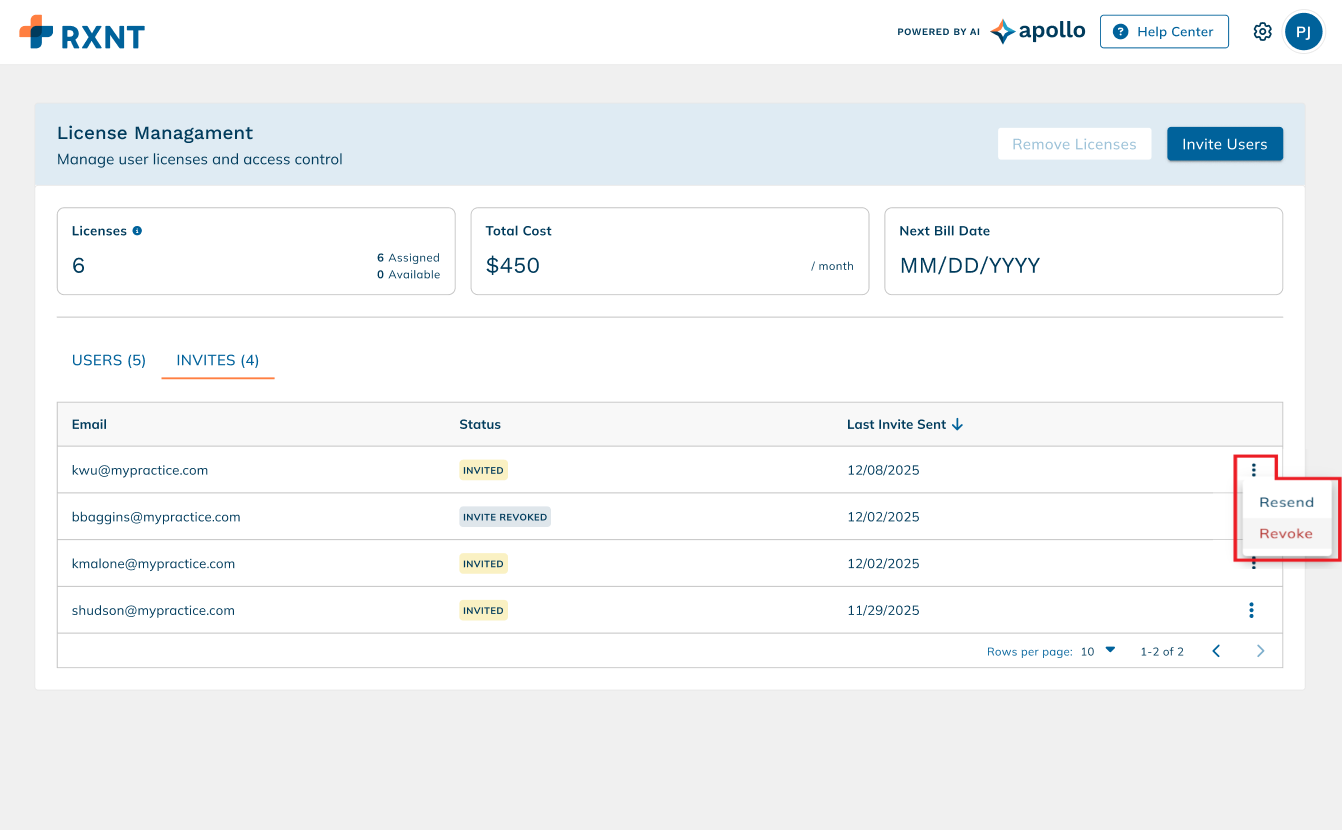Open kebab menu for kwu@mypractice.com

coord(1254,469)
